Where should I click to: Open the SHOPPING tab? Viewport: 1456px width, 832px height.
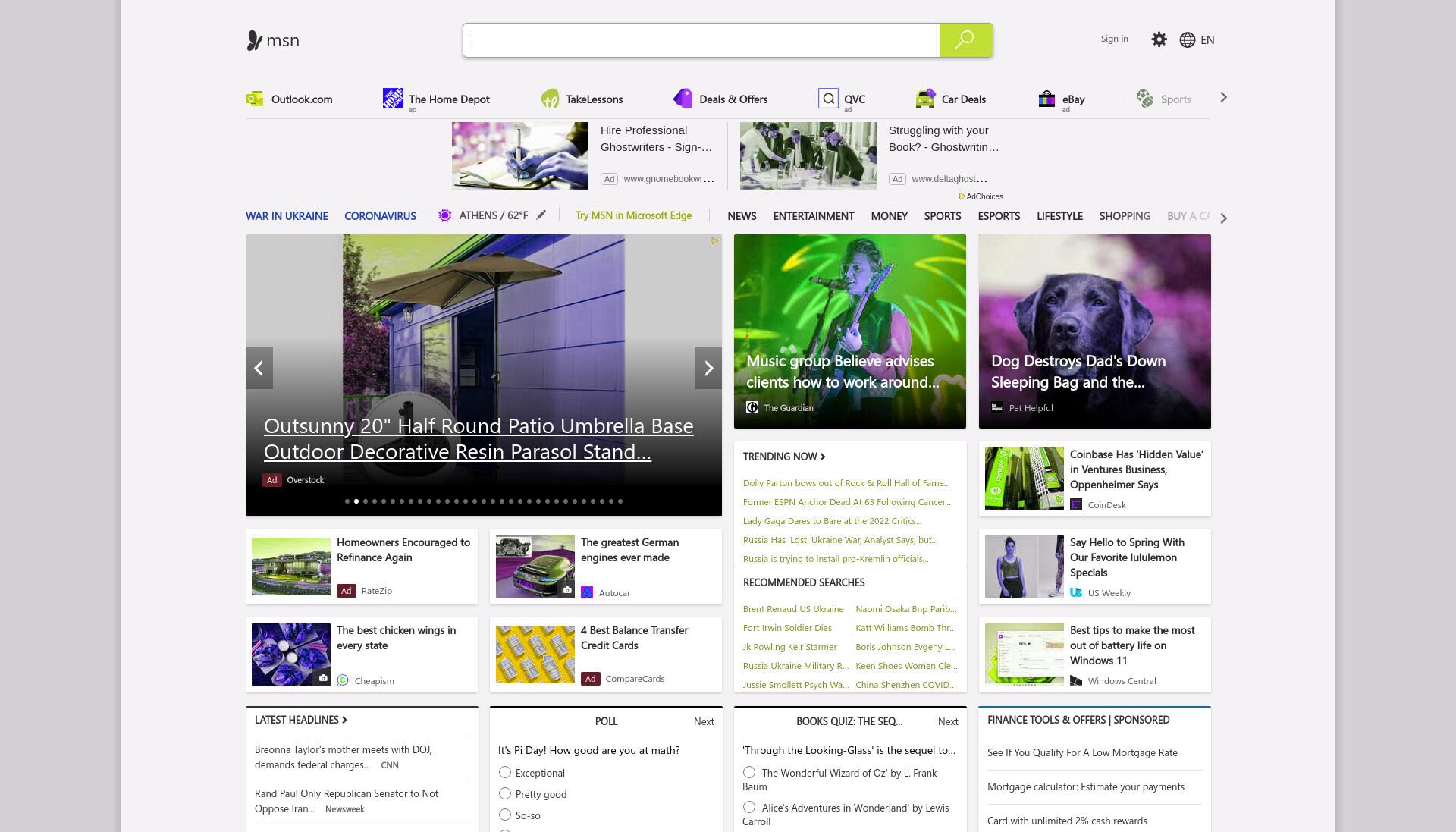pos(1125,216)
